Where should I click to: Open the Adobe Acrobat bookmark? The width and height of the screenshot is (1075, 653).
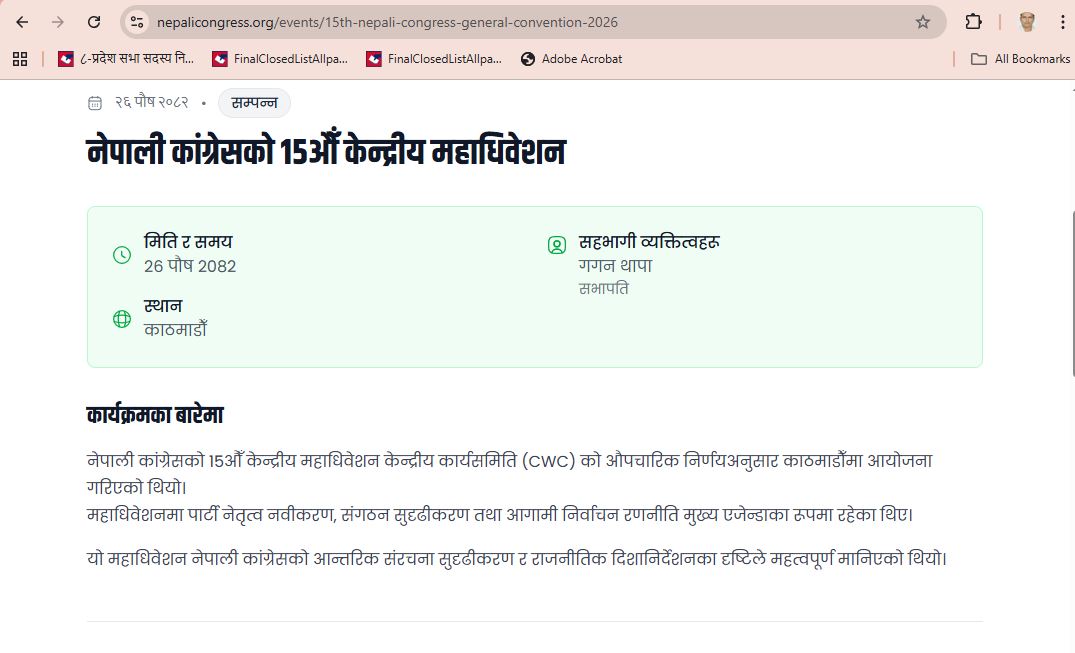(571, 59)
